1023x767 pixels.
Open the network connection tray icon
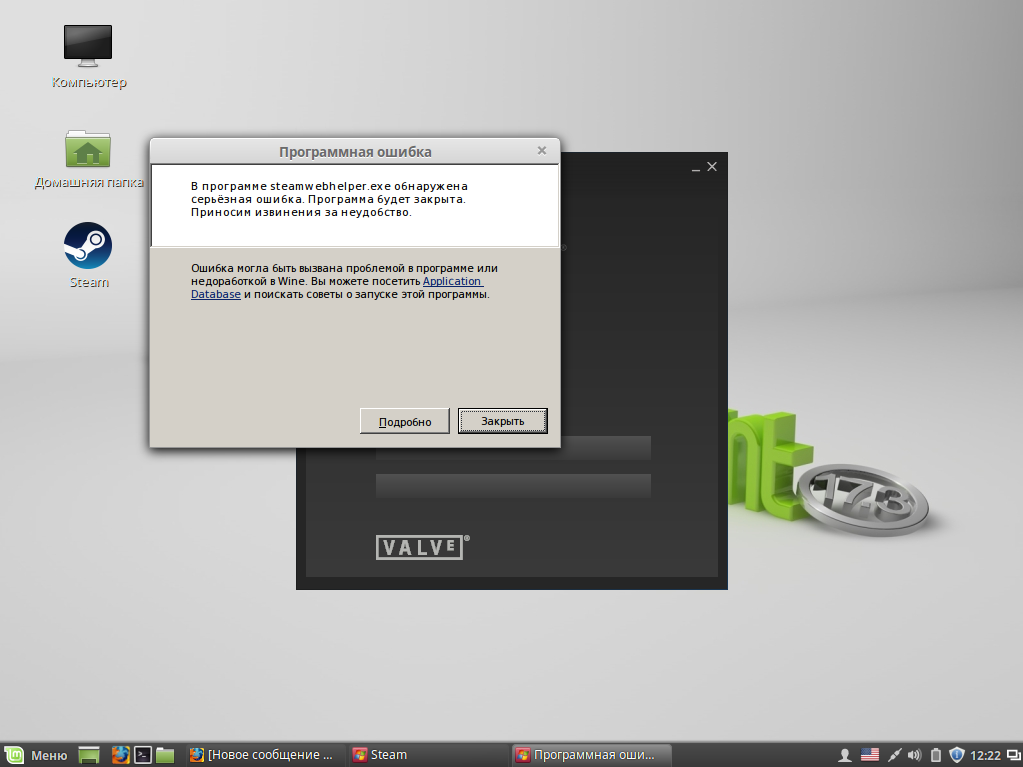893,754
